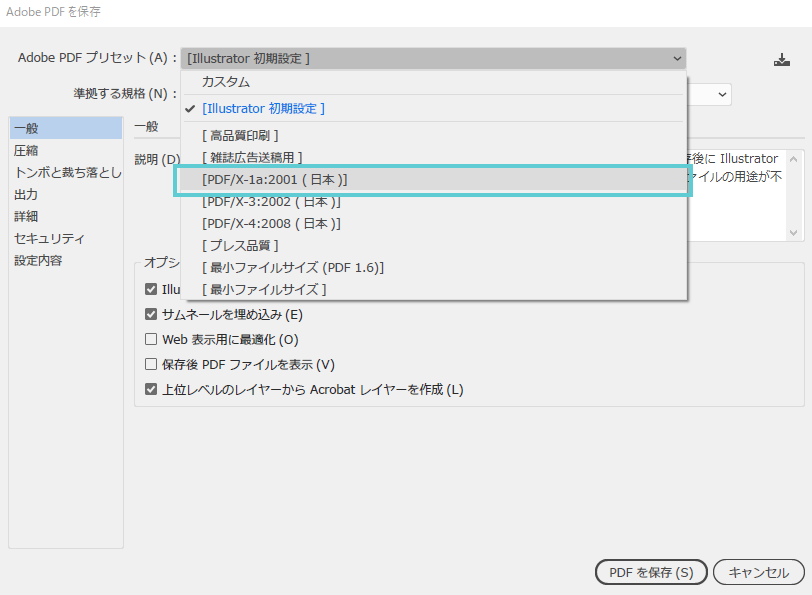The image size is (812, 595).
Task: Open the compatibility dropdown right of 準拠する規格
Action: pyautogui.click(x=722, y=94)
